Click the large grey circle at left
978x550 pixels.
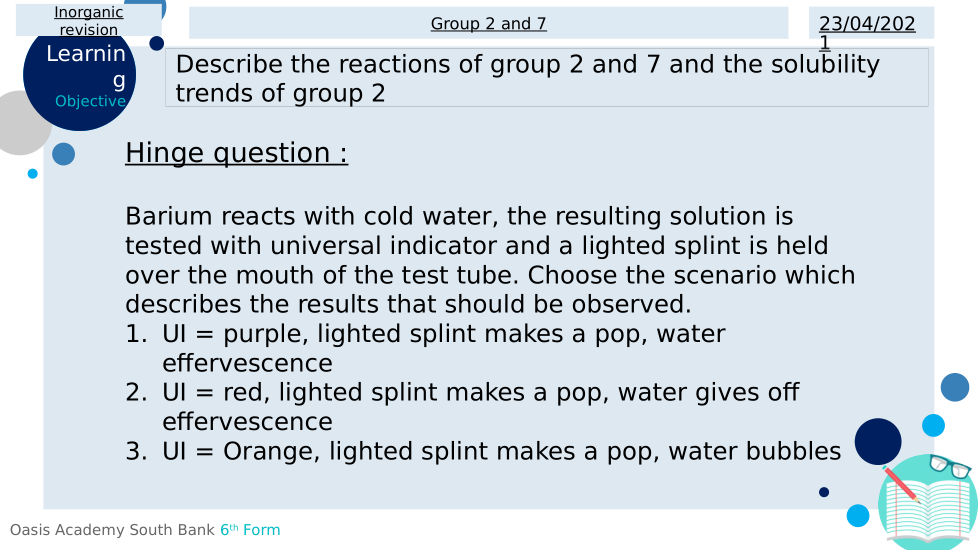click(18, 123)
